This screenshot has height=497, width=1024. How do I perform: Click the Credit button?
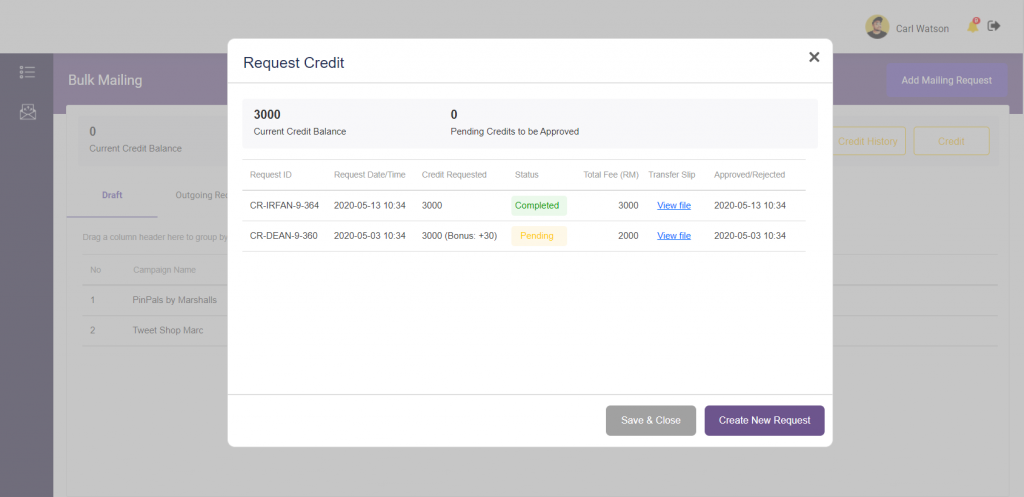point(951,141)
